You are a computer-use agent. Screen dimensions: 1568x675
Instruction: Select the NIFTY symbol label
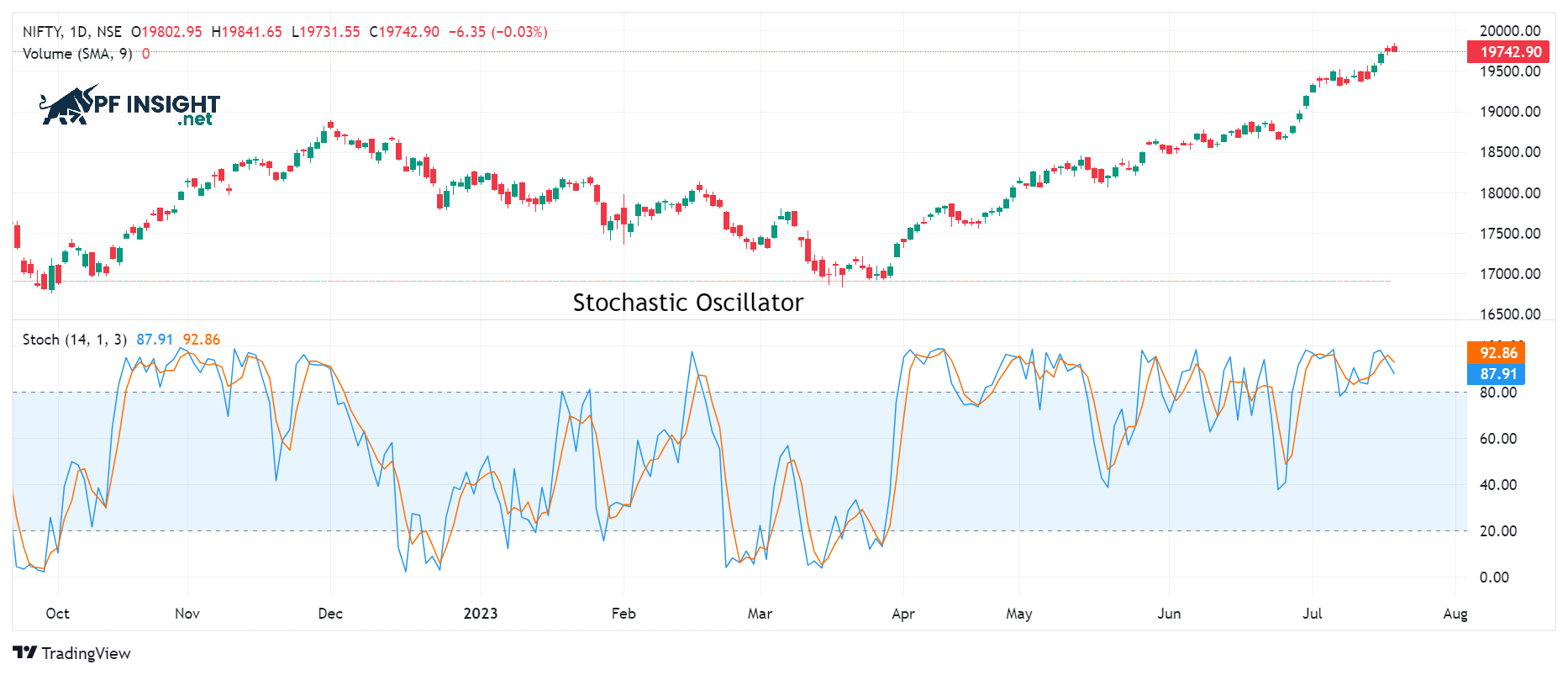point(41,32)
